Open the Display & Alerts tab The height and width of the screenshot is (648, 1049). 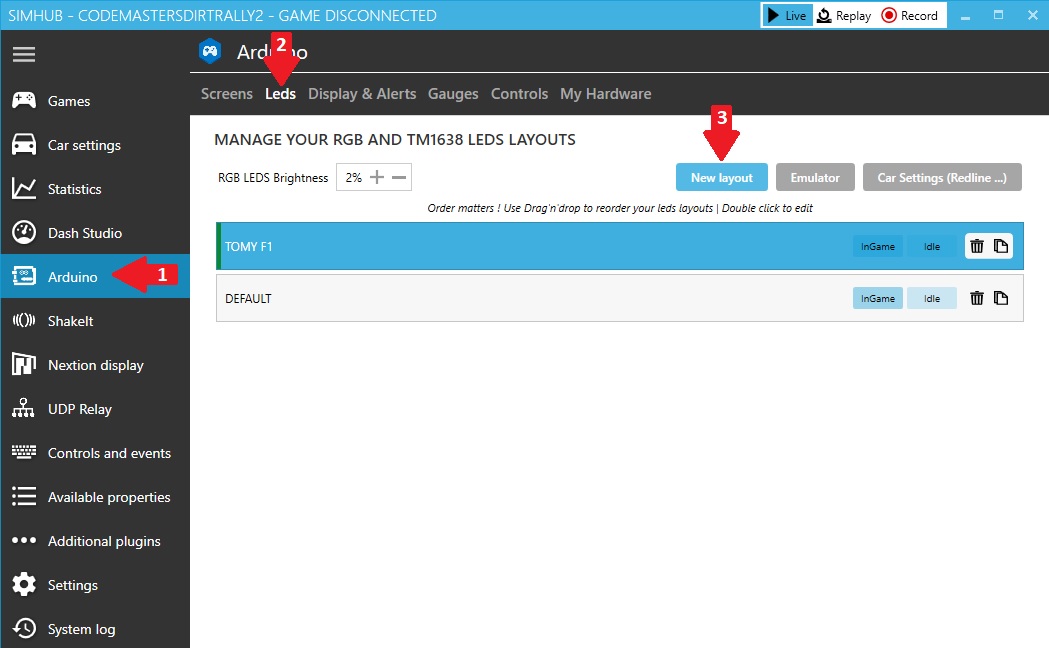click(362, 94)
